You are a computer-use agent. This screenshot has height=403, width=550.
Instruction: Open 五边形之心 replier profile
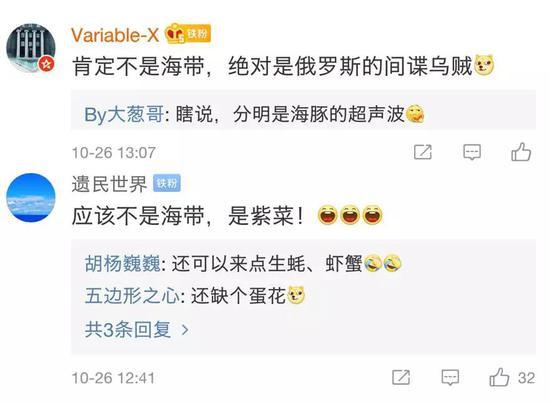coord(132,296)
